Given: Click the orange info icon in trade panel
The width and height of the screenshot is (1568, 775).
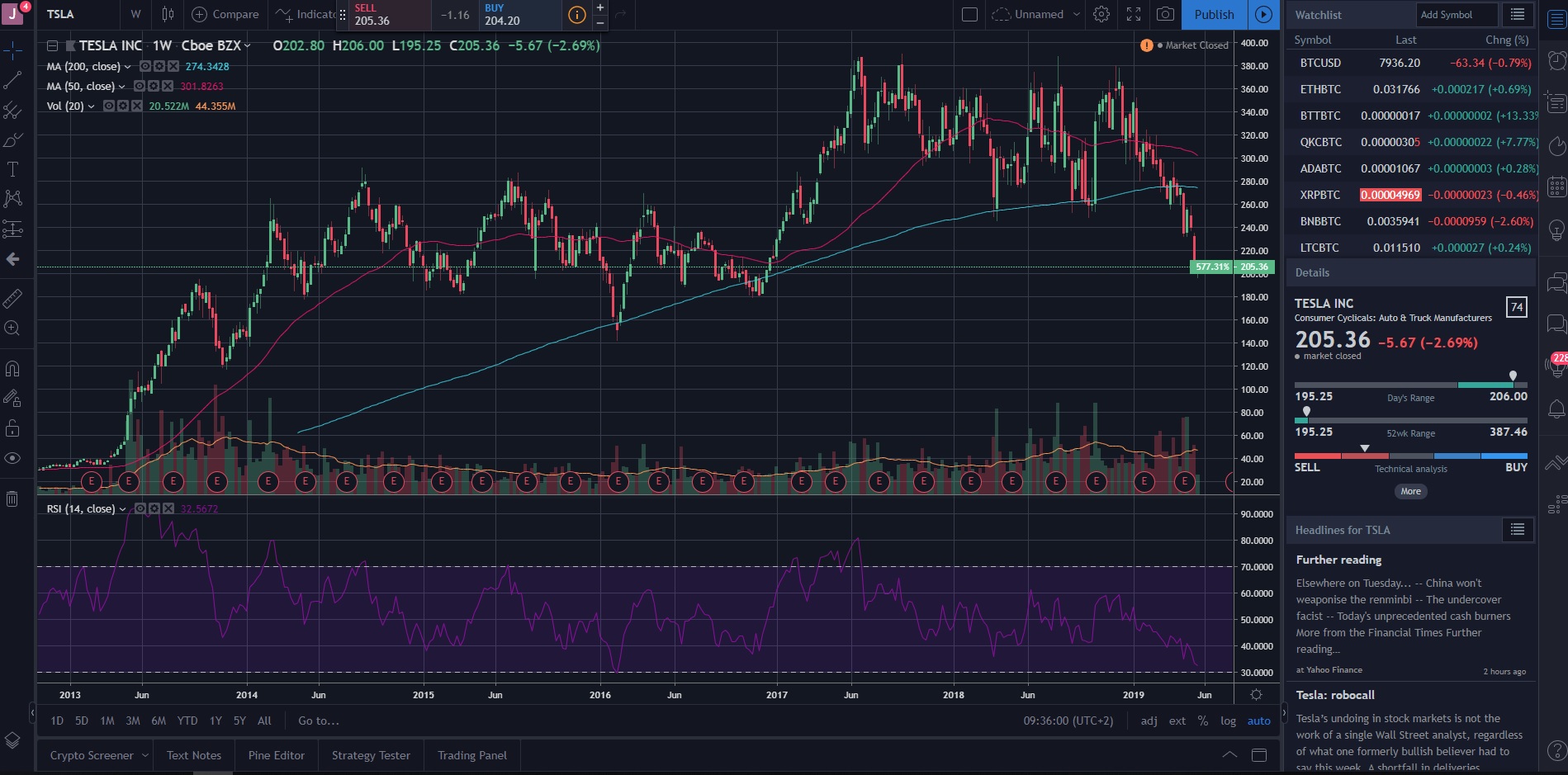Looking at the screenshot, I should (577, 15).
